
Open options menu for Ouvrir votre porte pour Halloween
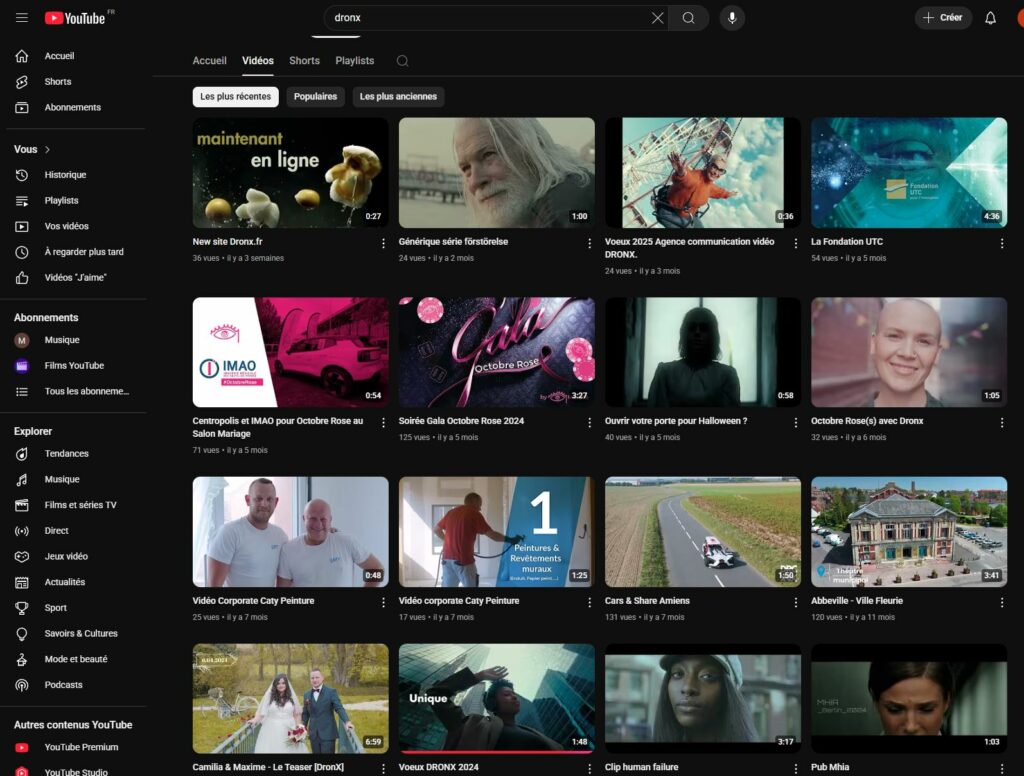point(795,423)
